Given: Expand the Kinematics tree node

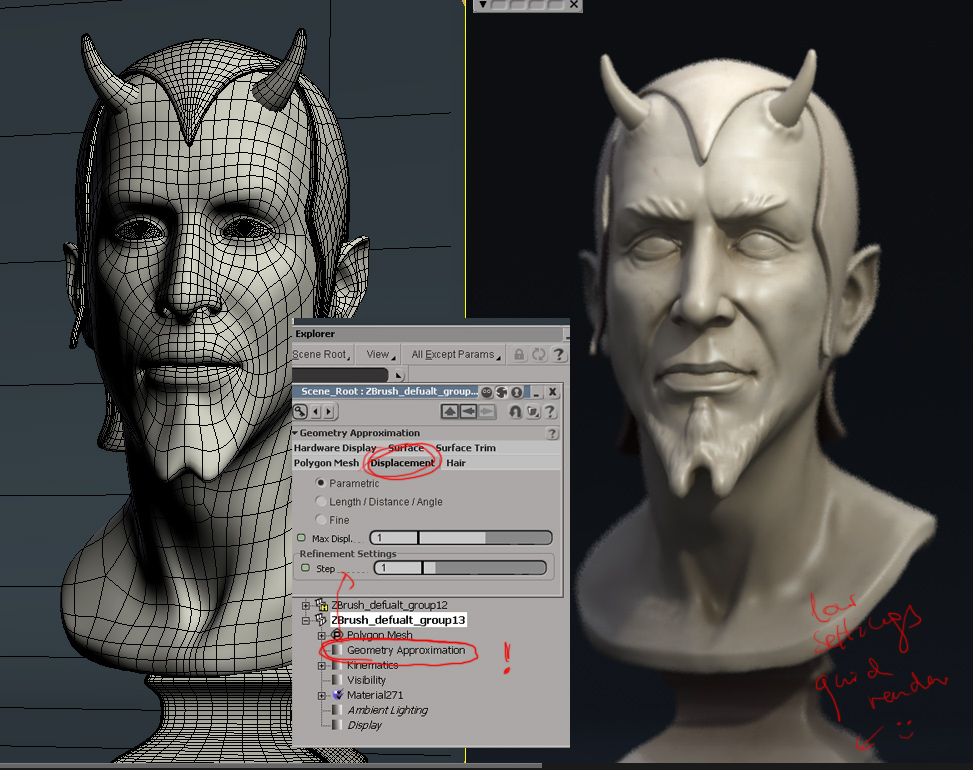Looking at the screenshot, I should coord(321,665).
